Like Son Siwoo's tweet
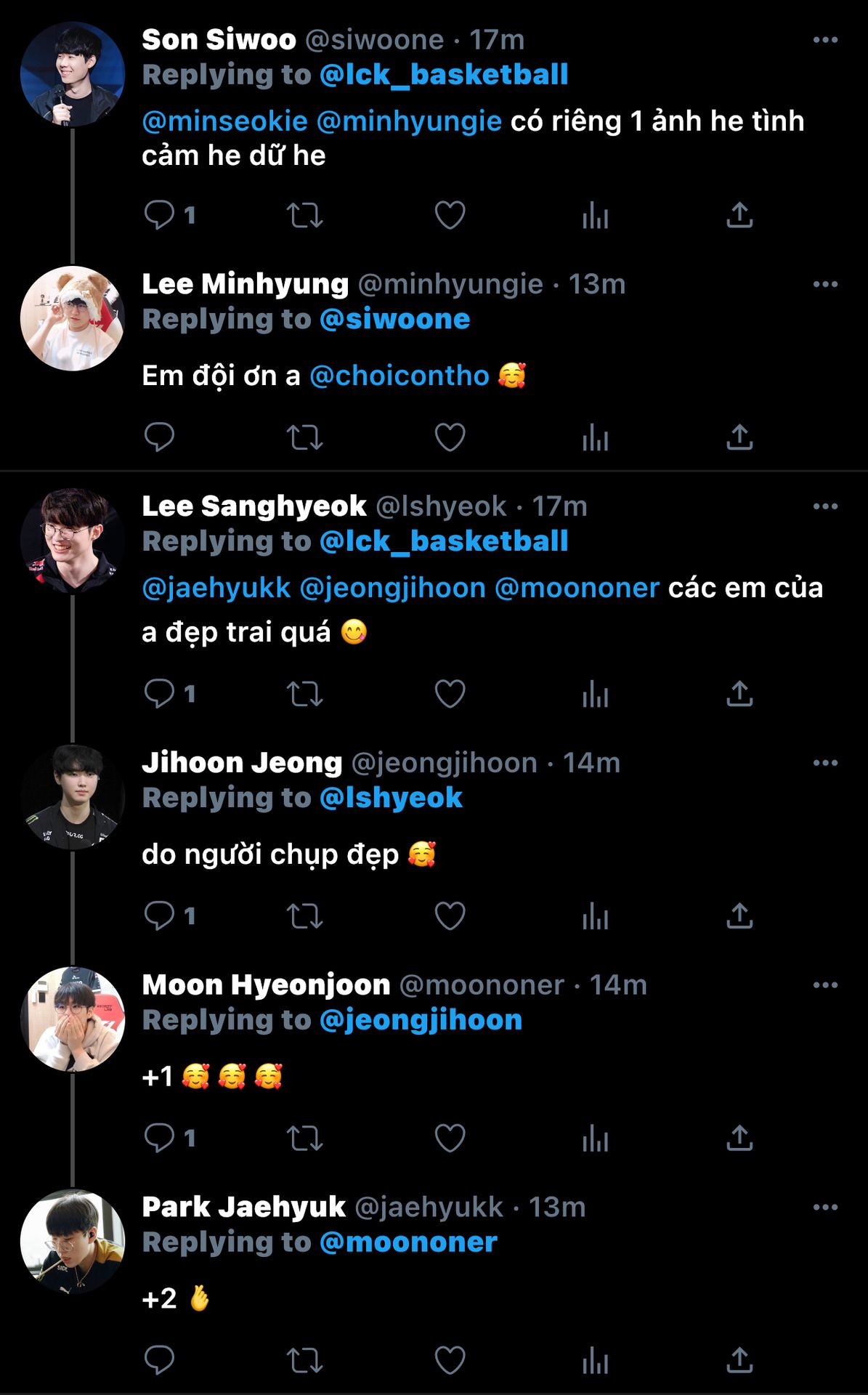The width and height of the screenshot is (868, 1395). pos(450,215)
